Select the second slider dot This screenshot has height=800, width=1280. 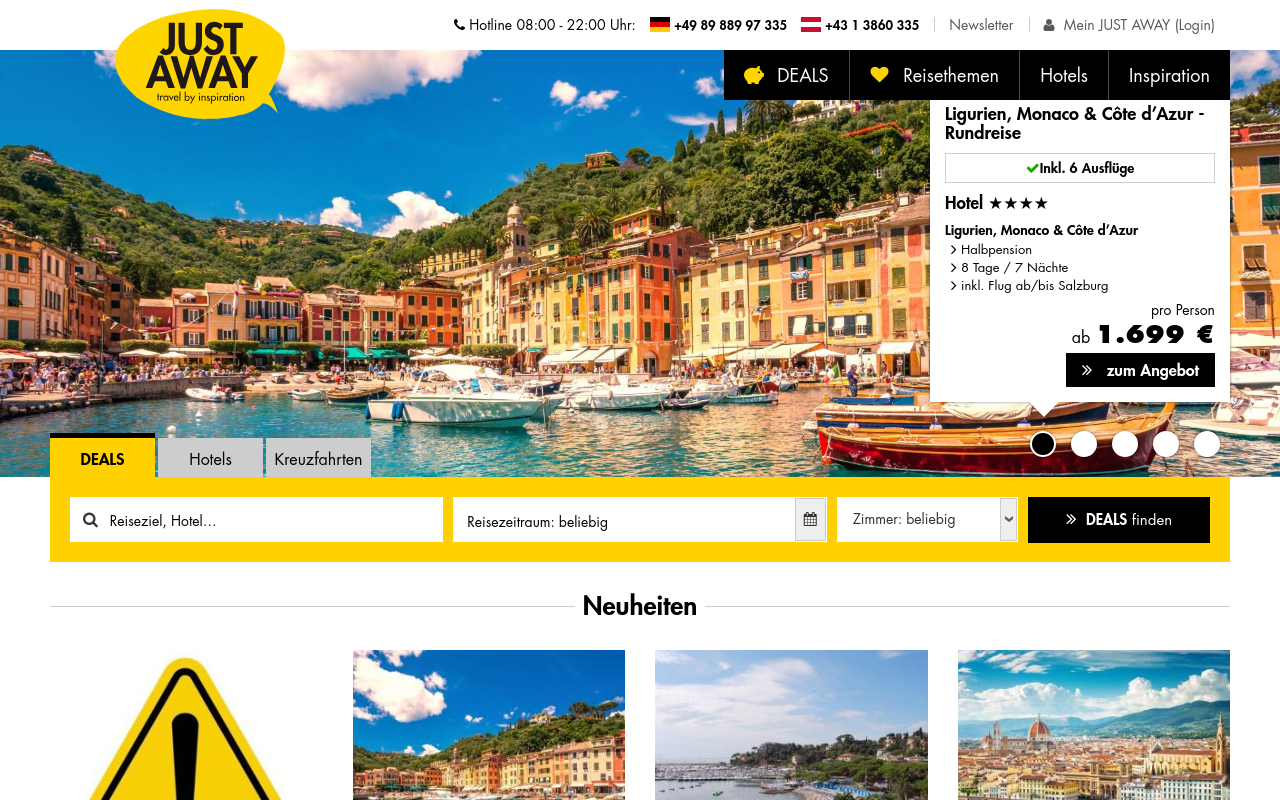(1084, 444)
